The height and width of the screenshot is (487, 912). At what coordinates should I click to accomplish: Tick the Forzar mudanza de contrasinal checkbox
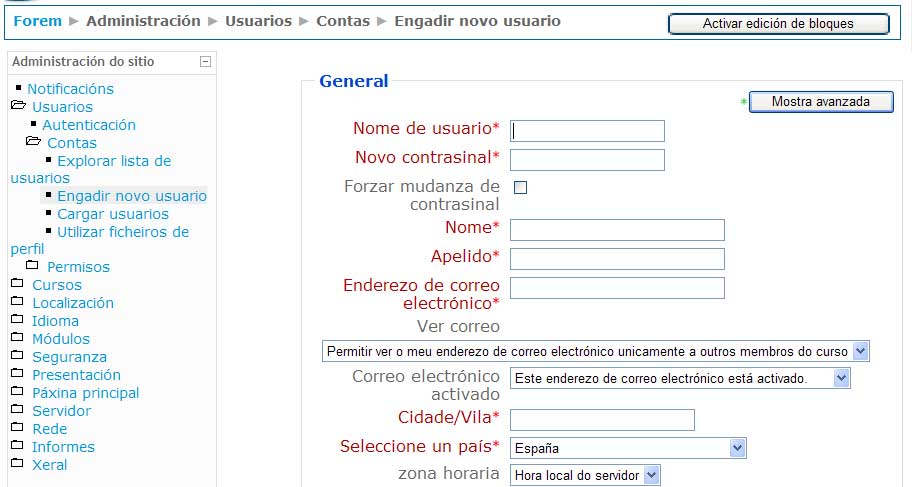(520, 187)
